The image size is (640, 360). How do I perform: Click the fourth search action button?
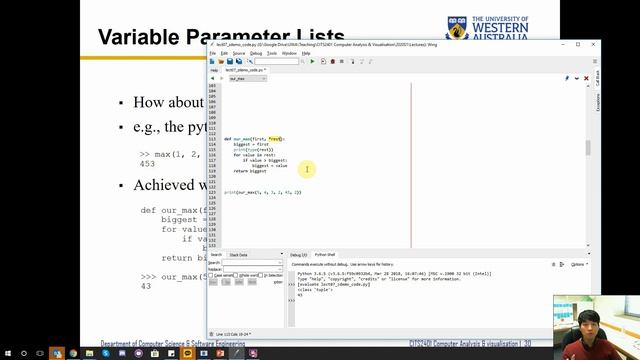pyautogui.click(x=252, y=282)
